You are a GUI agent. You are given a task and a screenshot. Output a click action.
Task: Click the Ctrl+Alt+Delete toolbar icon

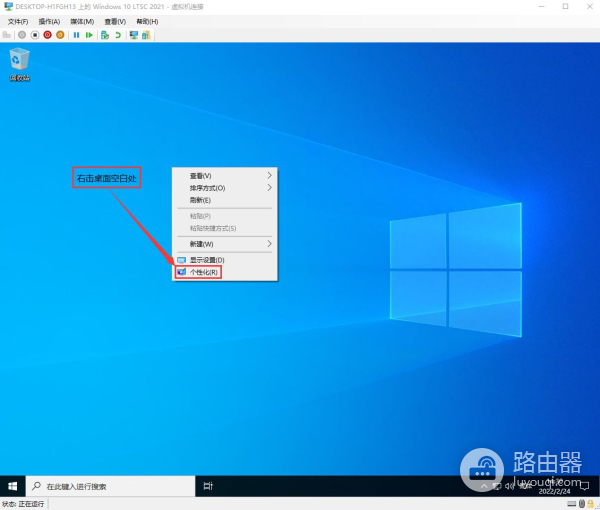[7, 35]
